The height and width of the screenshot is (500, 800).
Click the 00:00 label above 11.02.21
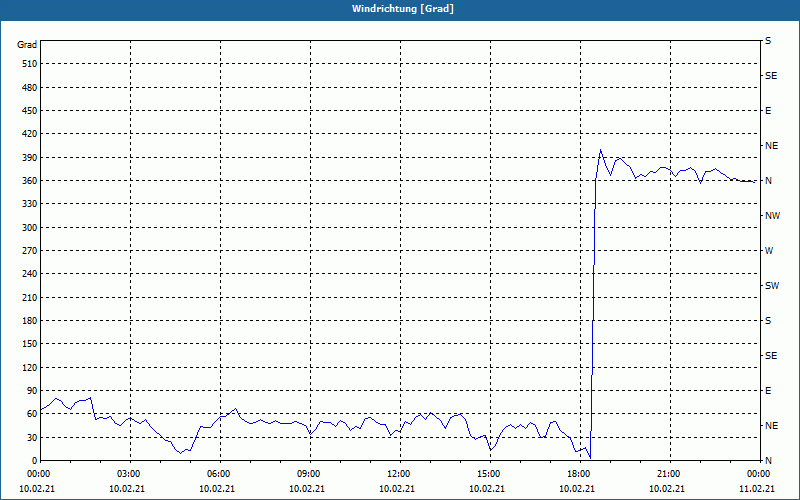(757, 474)
